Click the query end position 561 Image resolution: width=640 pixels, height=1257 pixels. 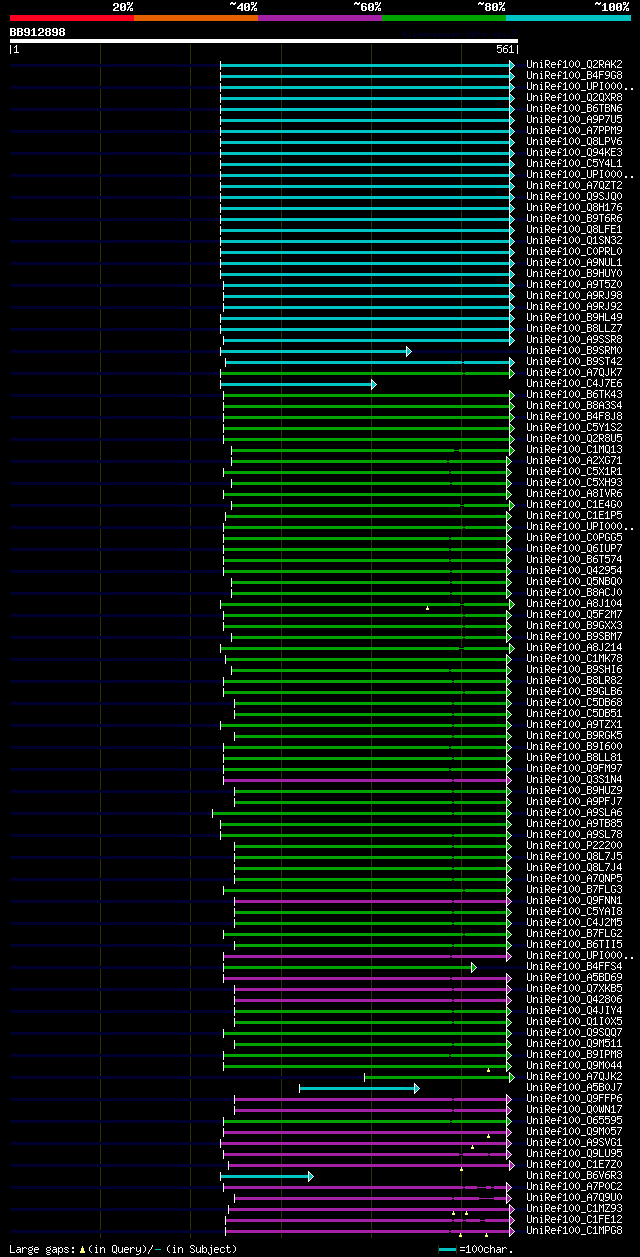(x=505, y=49)
